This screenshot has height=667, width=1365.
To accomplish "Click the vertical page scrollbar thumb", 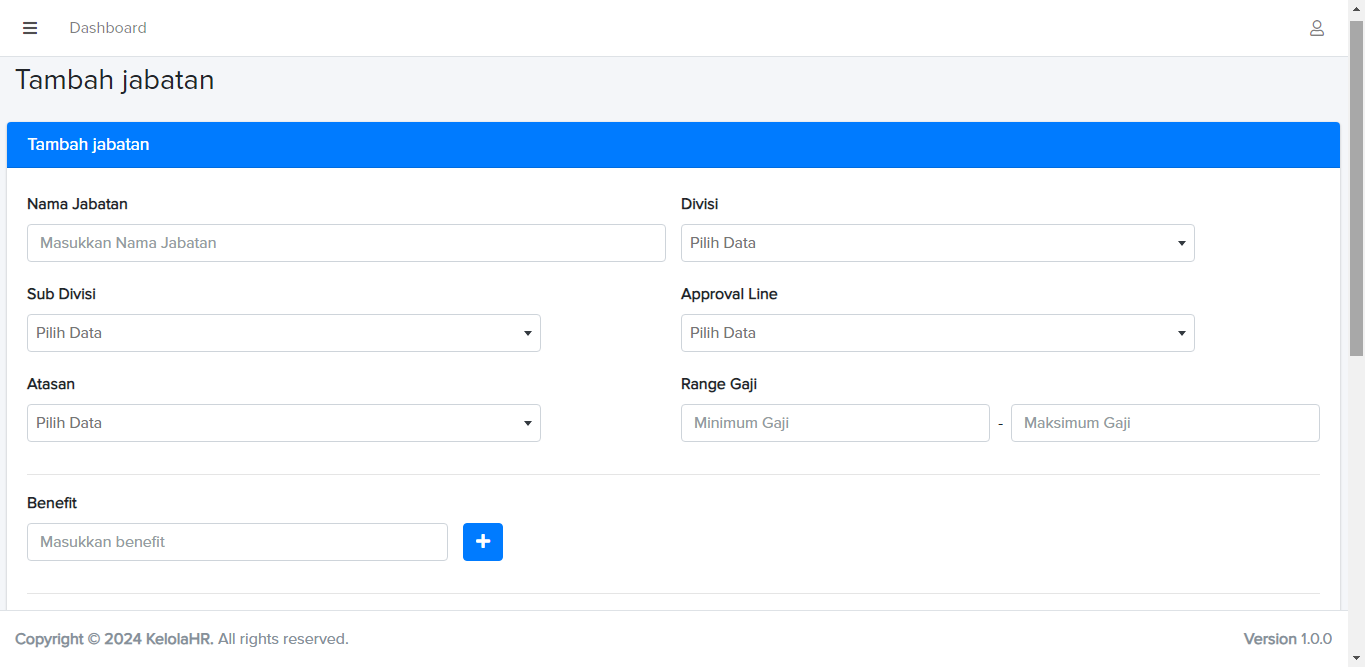I will [1356, 190].
